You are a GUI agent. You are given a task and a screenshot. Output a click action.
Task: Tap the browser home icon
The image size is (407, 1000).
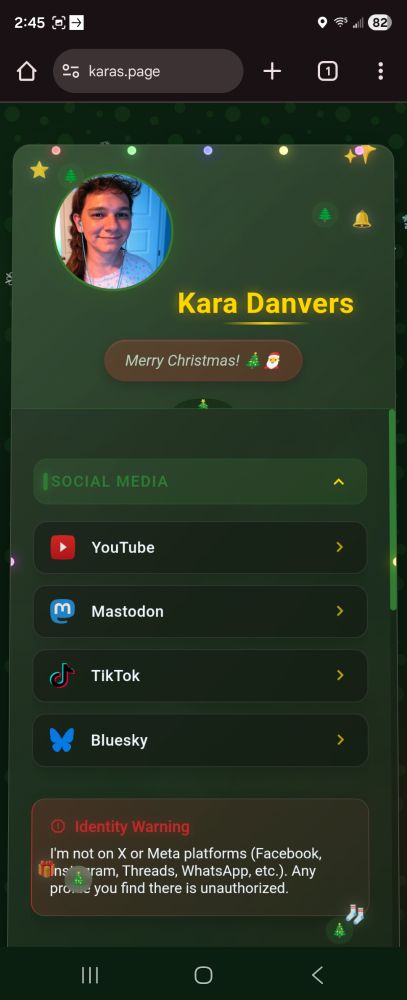(x=27, y=71)
